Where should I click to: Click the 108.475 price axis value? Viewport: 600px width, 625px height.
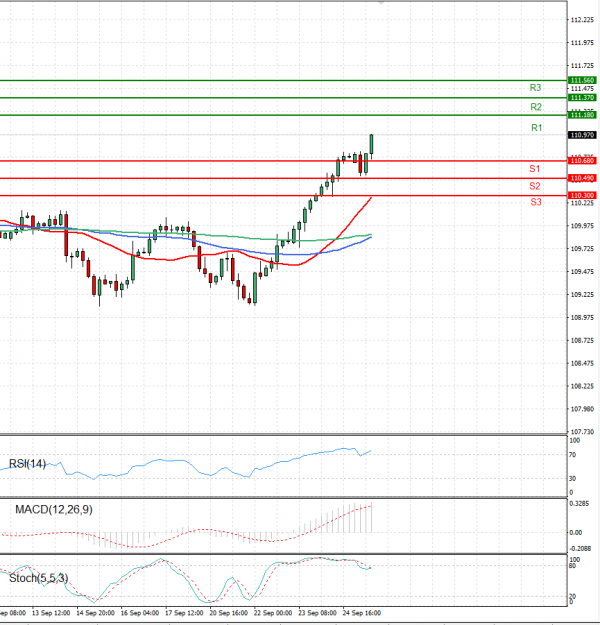[x=582, y=363]
